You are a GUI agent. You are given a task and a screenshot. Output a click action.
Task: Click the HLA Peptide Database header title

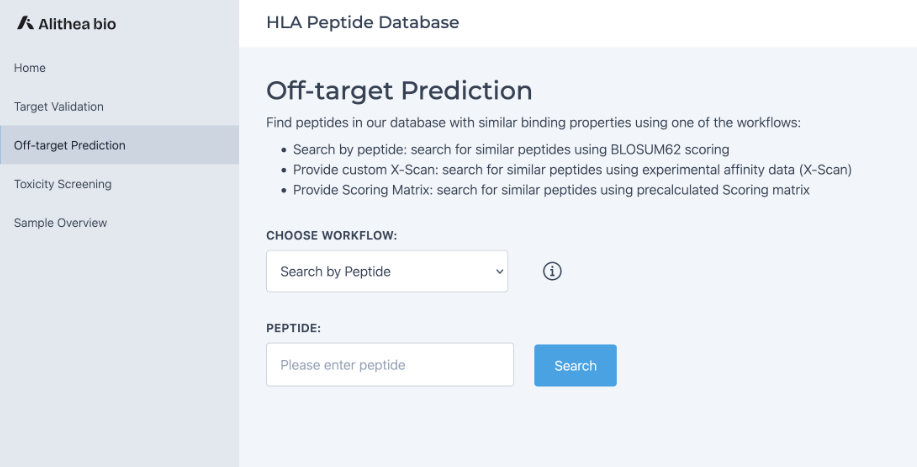point(362,22)
